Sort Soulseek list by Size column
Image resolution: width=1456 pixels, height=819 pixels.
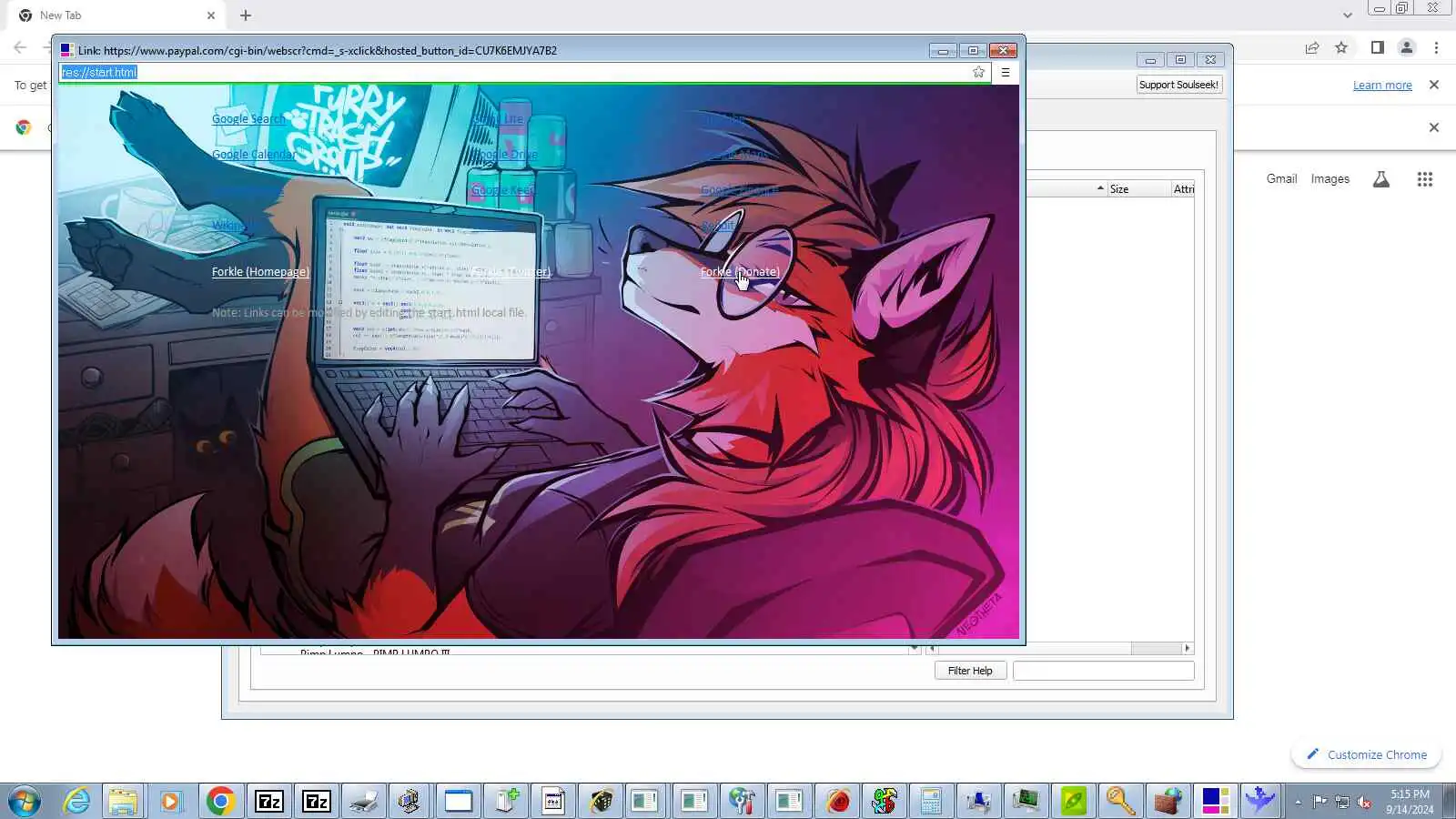[x=1137, y=189]
